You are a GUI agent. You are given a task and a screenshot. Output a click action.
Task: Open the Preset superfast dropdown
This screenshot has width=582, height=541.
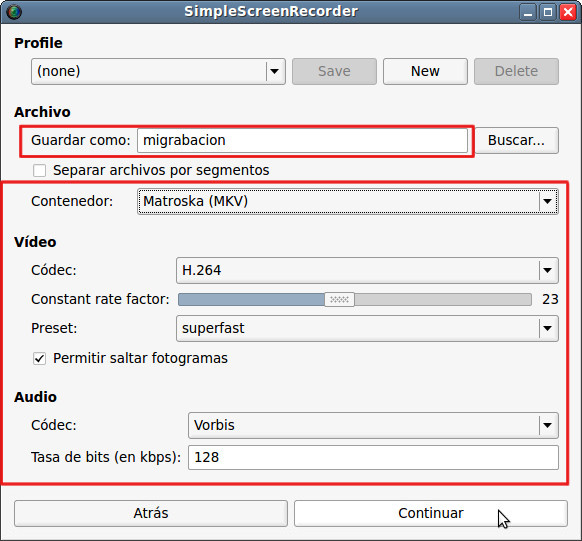tap(367, 328)
